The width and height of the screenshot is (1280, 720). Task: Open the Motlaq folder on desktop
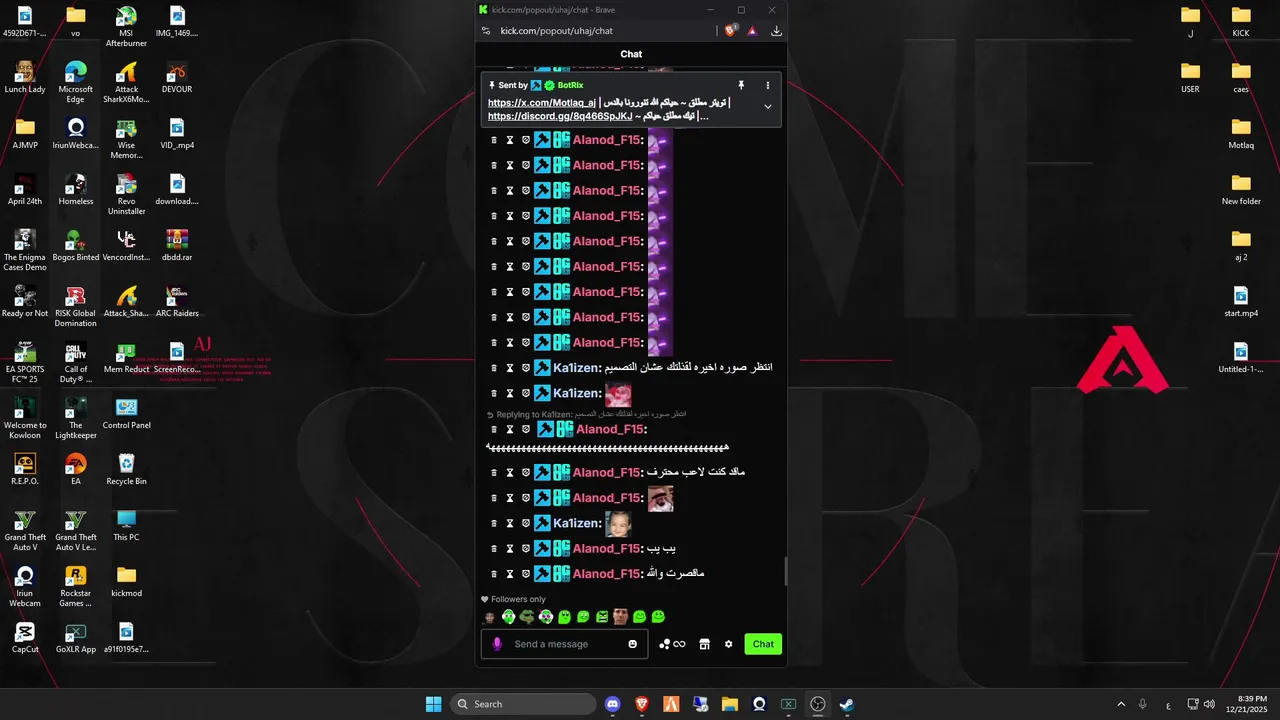tap(1241, 133)
